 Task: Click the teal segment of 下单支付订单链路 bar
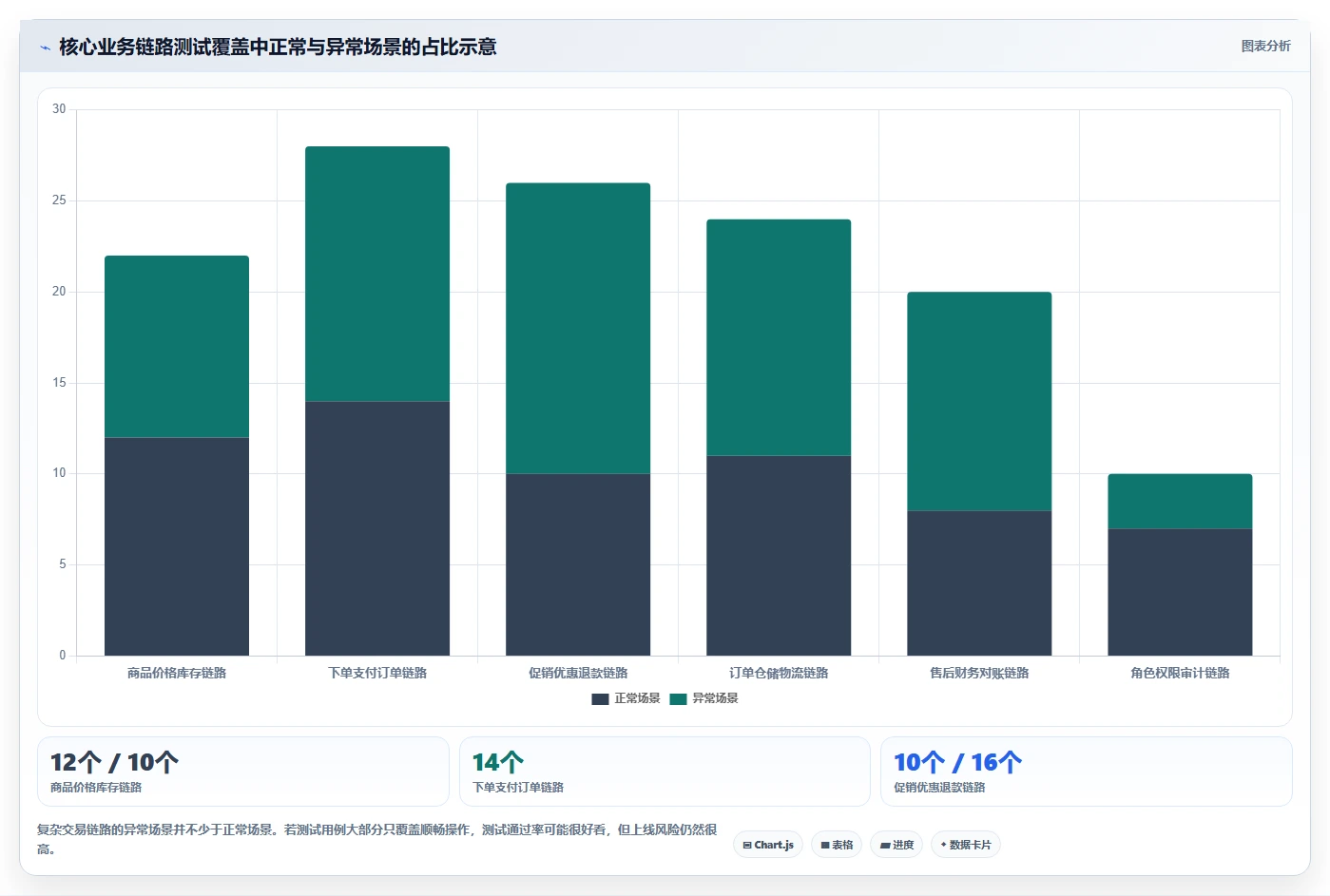coord(377,274)
